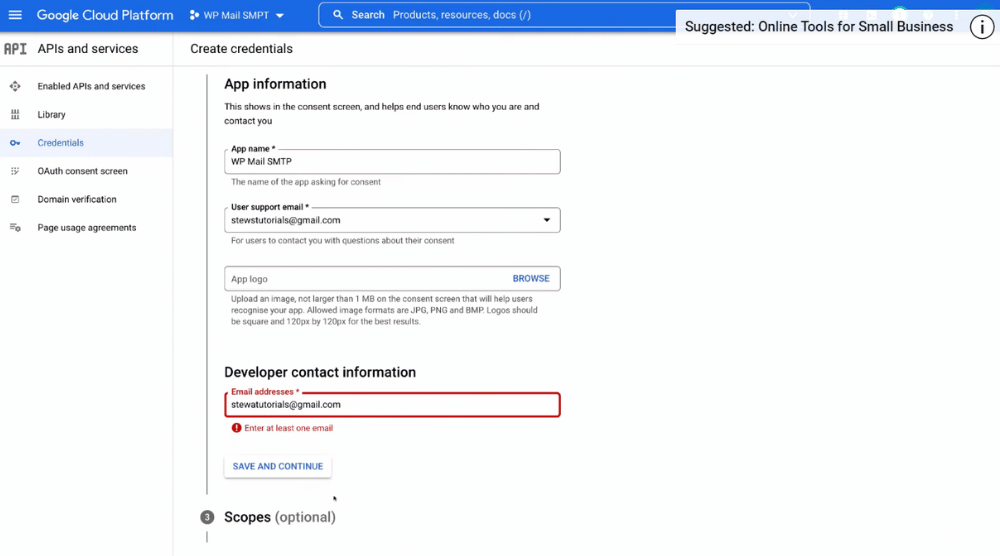Open Enabled APIs and services
Image resolution: width=1000 pixels, height=556 pixels.
coord(91,86)
